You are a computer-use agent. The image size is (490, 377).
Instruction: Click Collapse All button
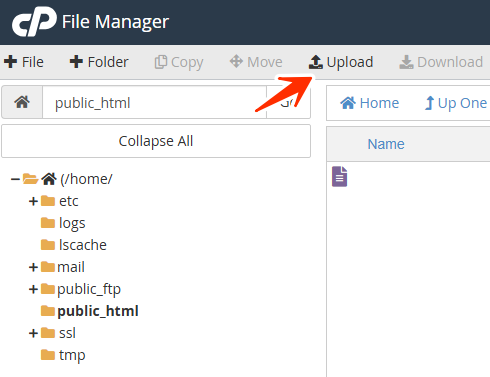pyautogui.click(x=156, y=141)
